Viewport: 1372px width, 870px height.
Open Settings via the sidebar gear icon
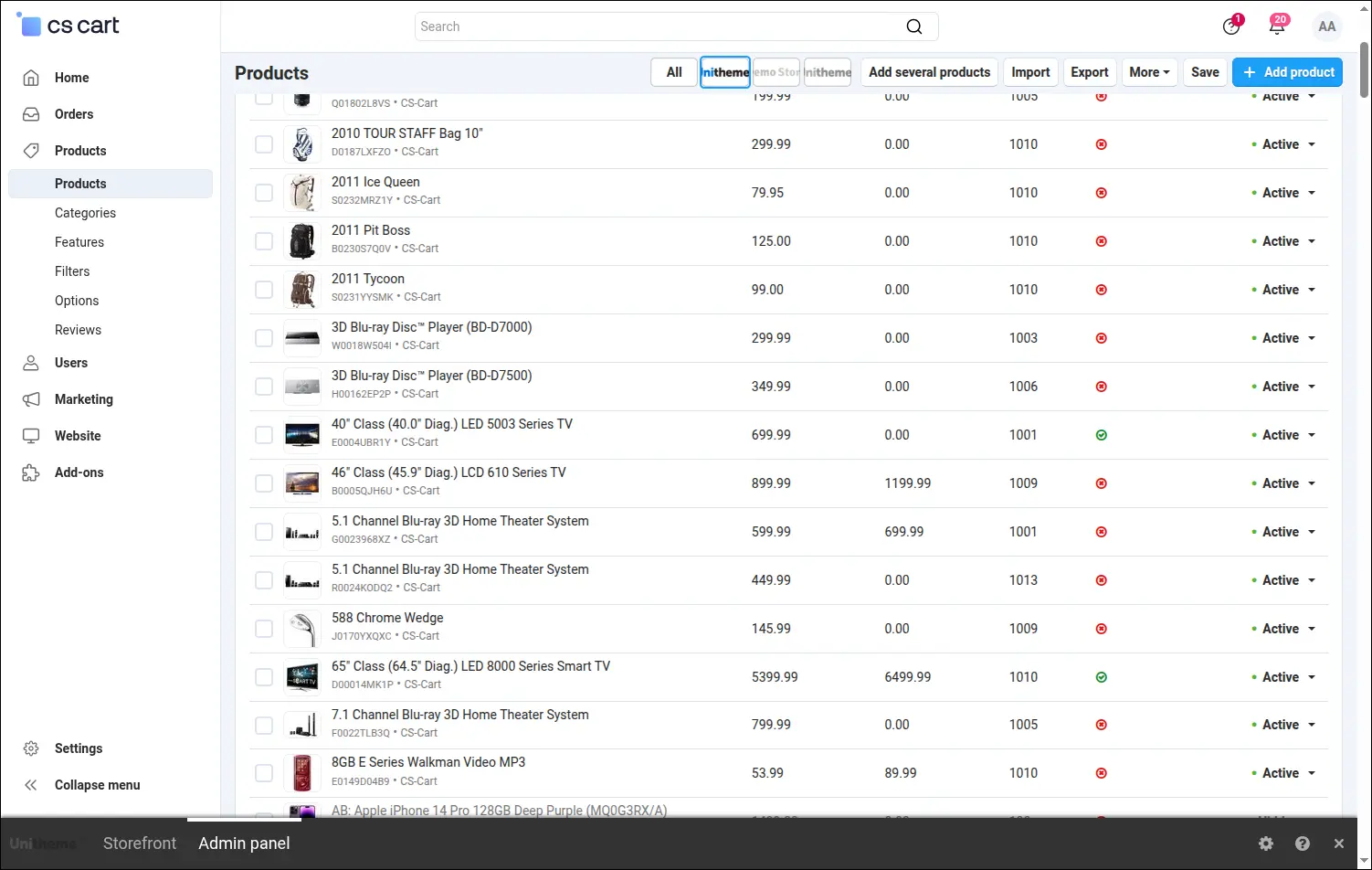31,748
